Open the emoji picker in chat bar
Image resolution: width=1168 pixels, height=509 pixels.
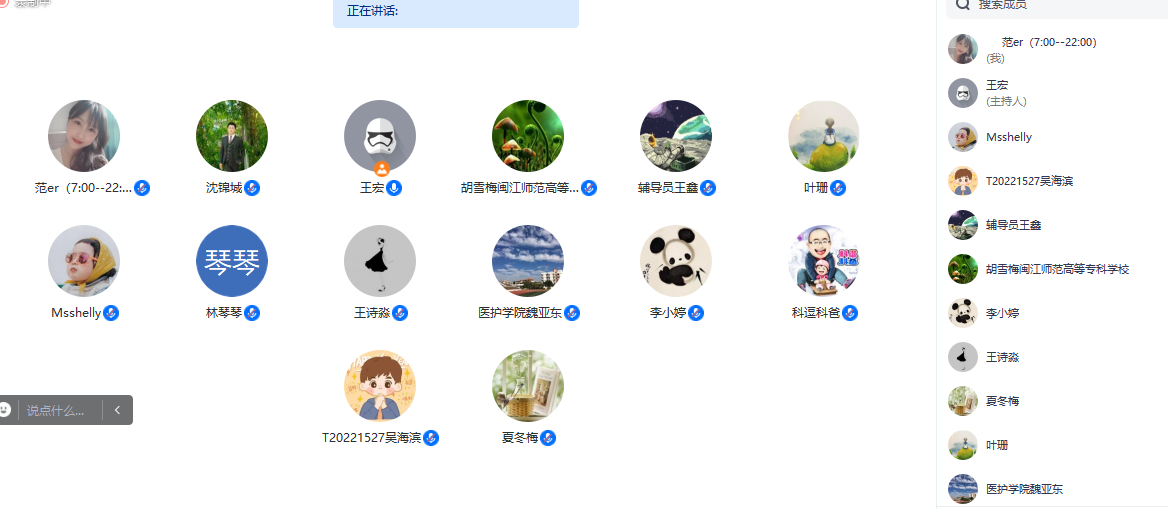click(x=4, y=410)
